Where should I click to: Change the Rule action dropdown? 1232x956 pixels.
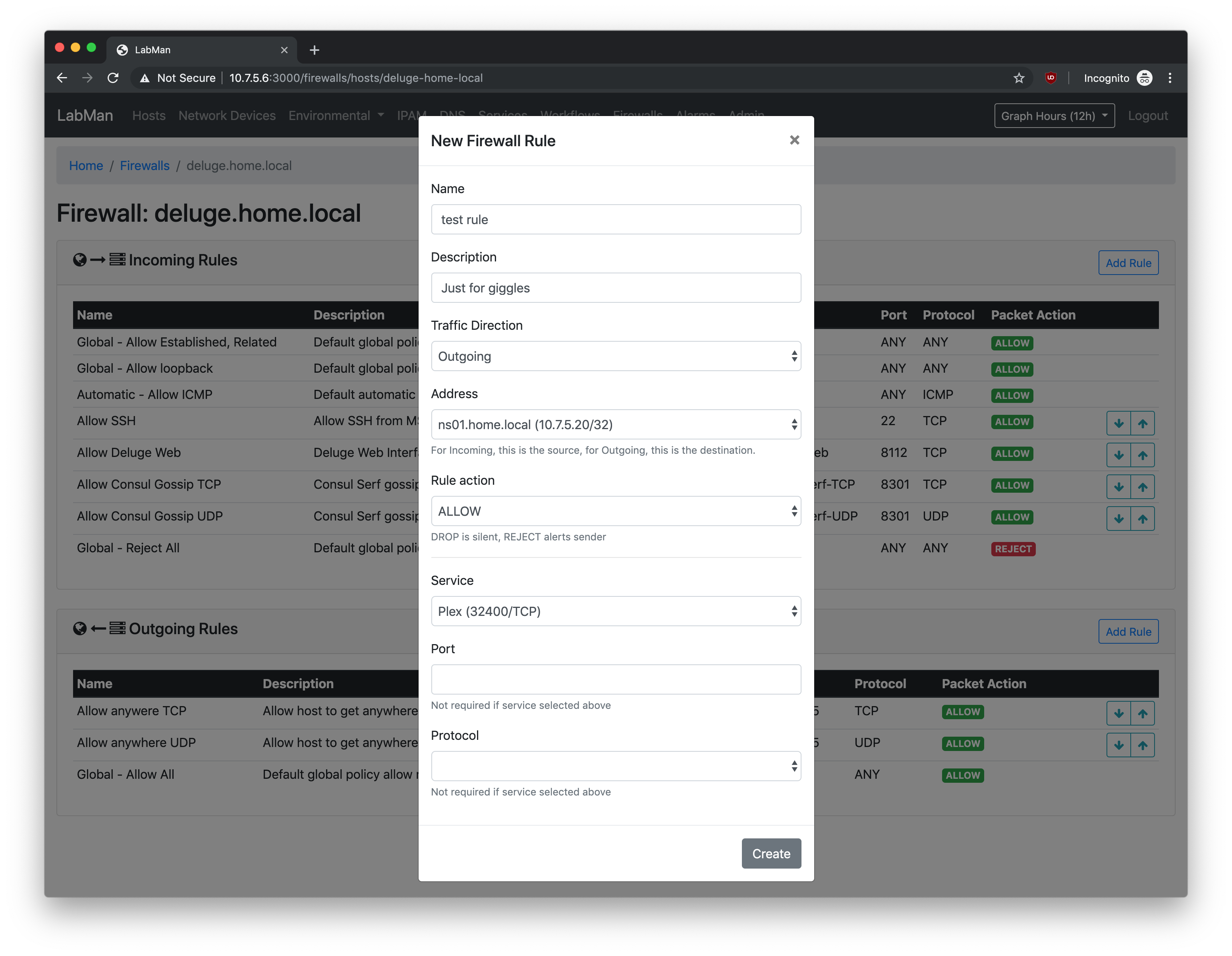pyautogui.click(x=616, y=511)
